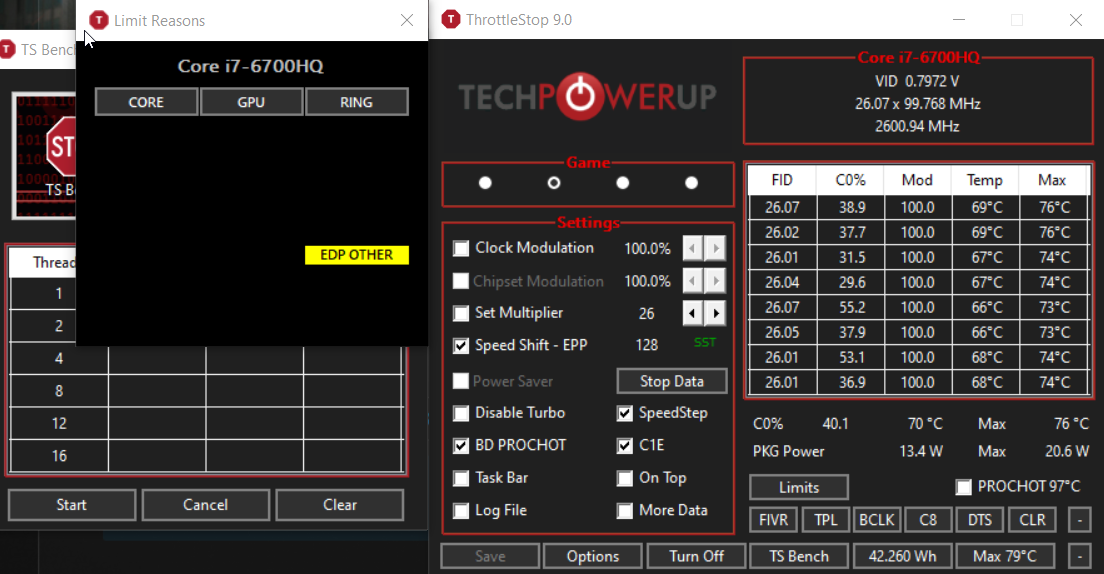Image resolution: width=1104 pixels, height=574 pixels.
Task: Select the fourth profile radio button
Action: coord(691,183)
